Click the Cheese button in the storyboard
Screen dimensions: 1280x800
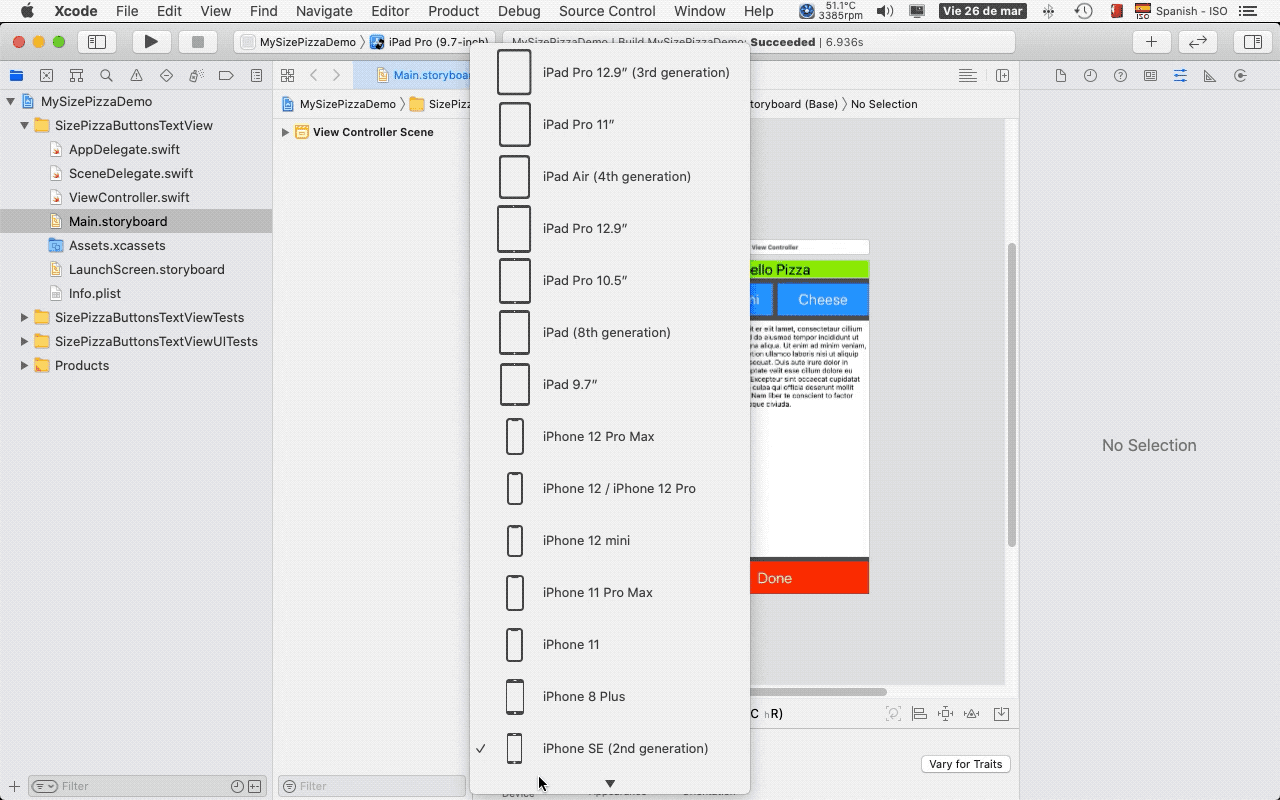pos(822,300)
